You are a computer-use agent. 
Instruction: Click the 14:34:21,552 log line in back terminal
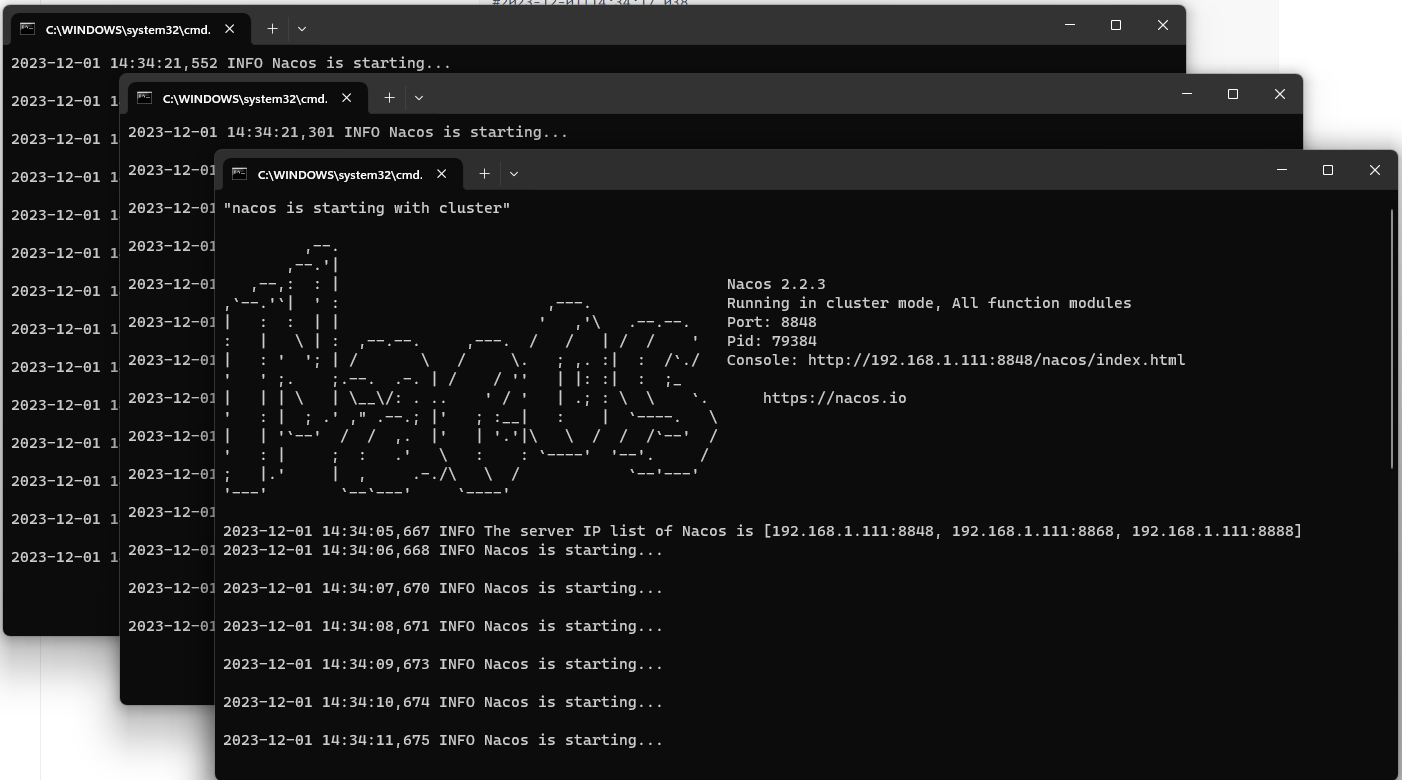tap(231, 63)
